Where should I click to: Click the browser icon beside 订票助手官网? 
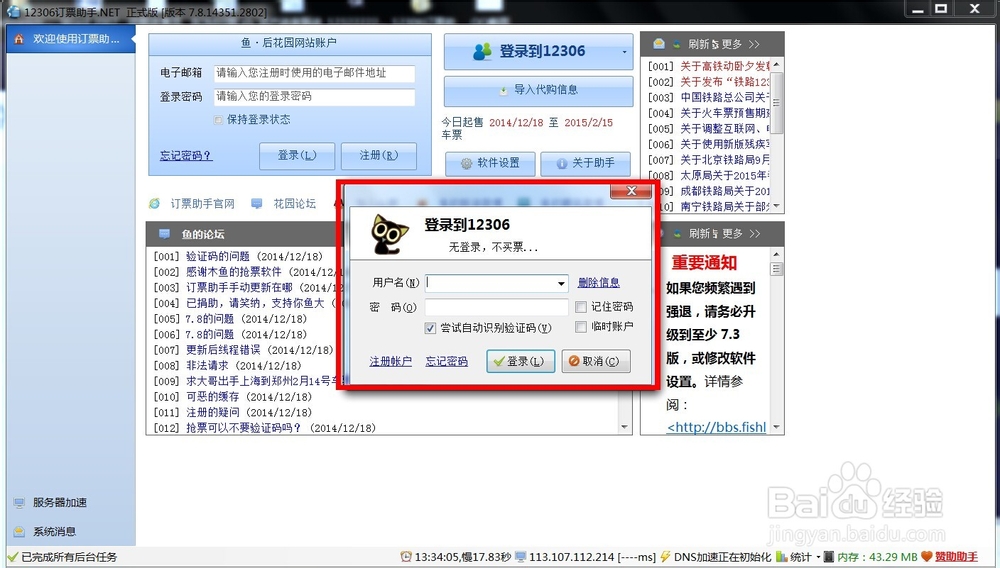coord(154,203)
